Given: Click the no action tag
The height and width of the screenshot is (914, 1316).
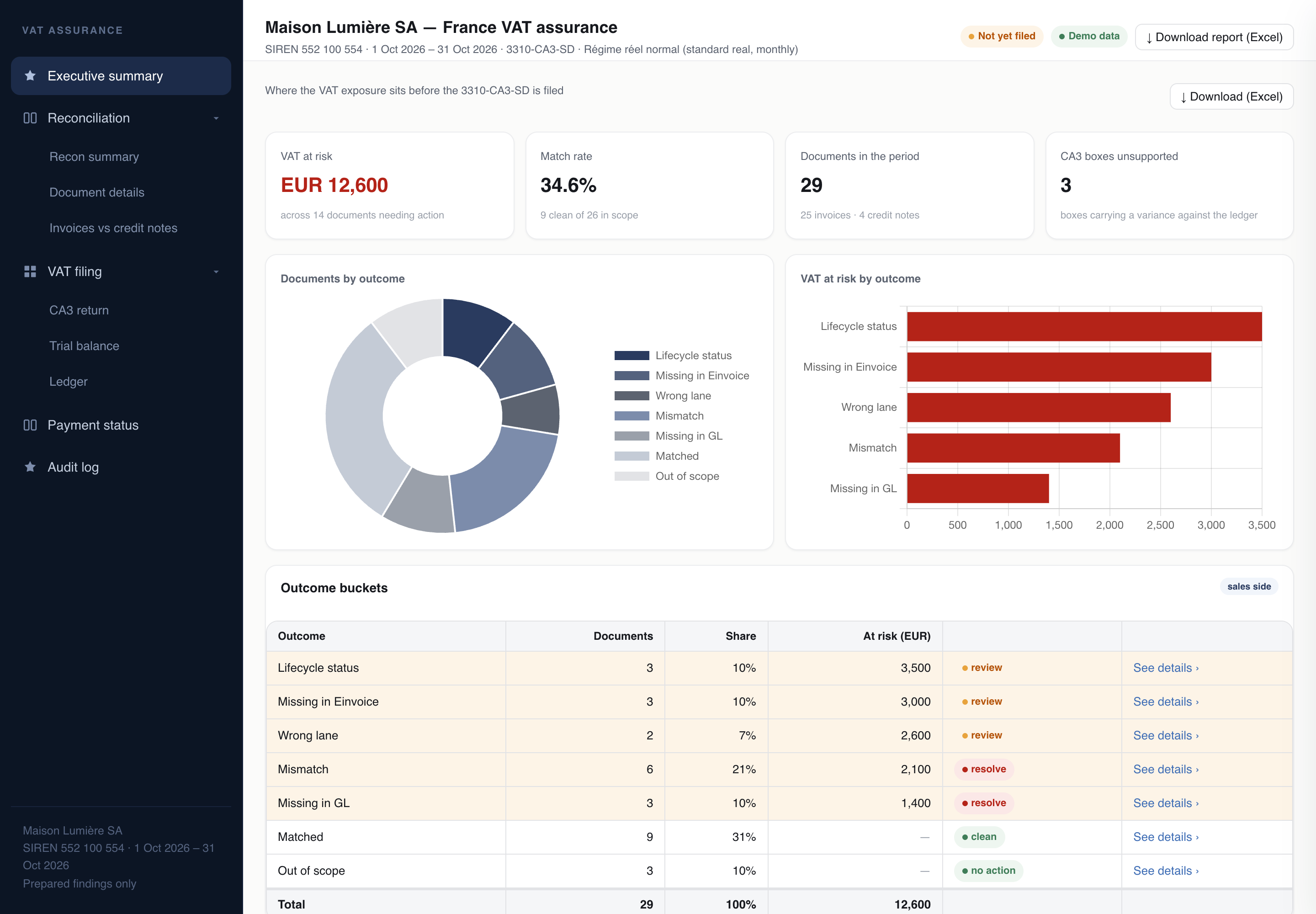Looking at the screenshot, I should tap(988, 871).
